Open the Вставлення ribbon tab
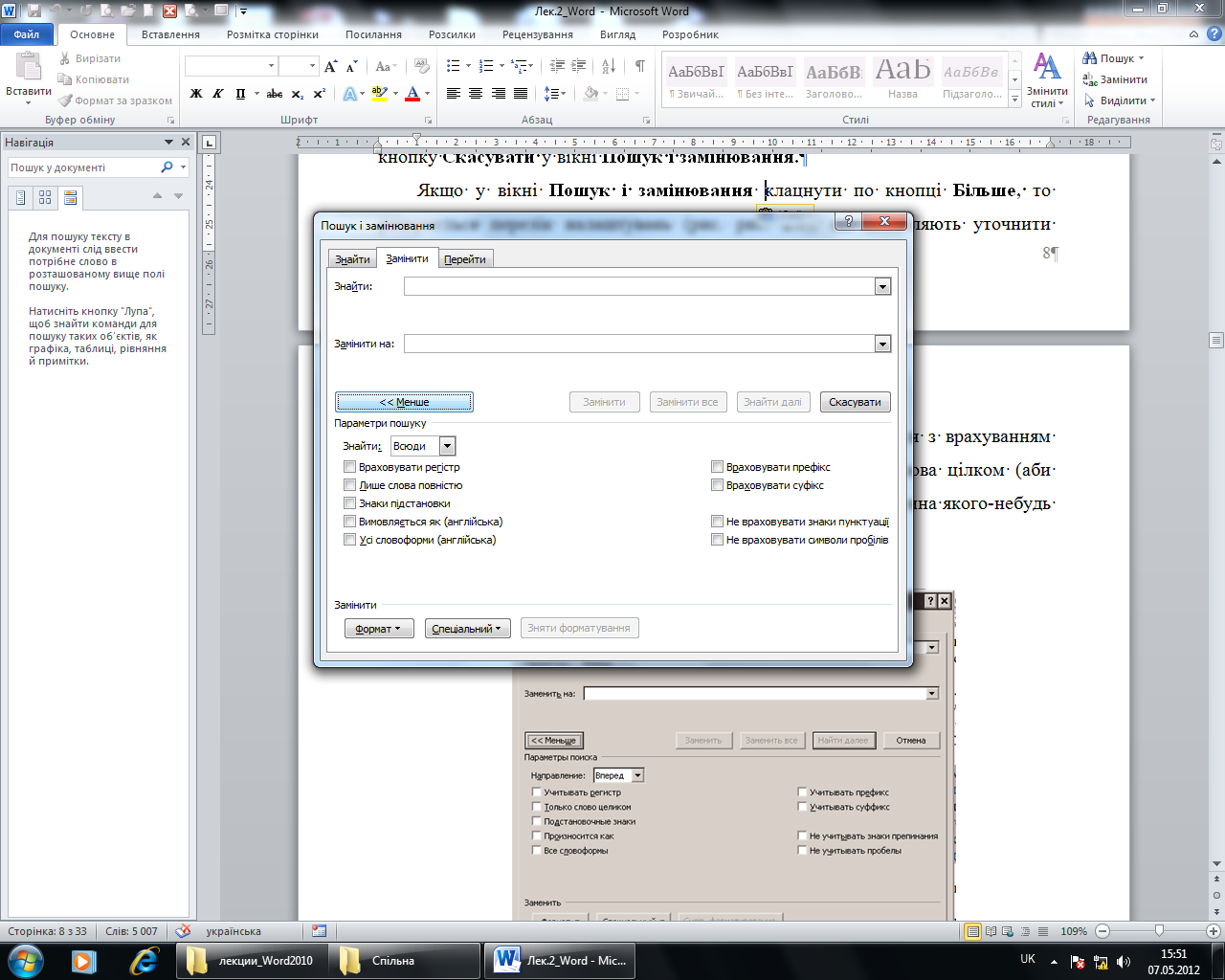Image resolution: width=1225 pixels, height=980 pixels. pos(170,34)
